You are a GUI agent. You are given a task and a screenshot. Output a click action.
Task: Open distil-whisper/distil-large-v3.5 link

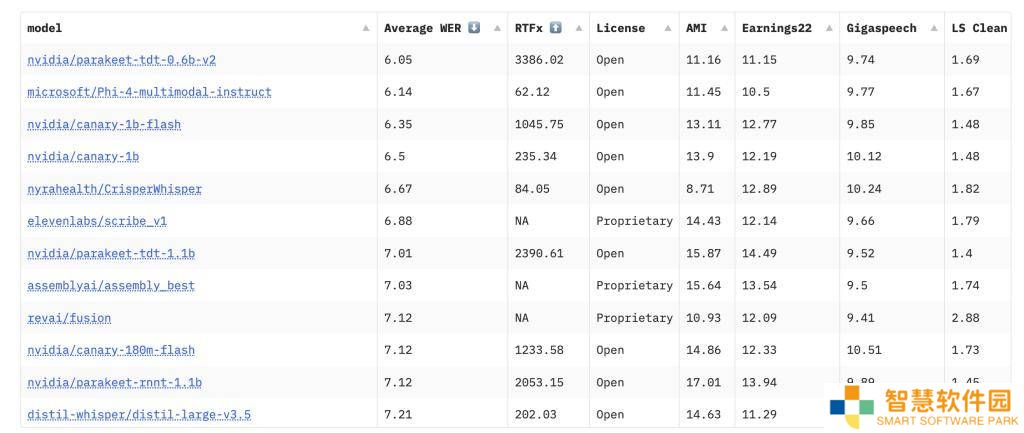click(x=139, y=415)
